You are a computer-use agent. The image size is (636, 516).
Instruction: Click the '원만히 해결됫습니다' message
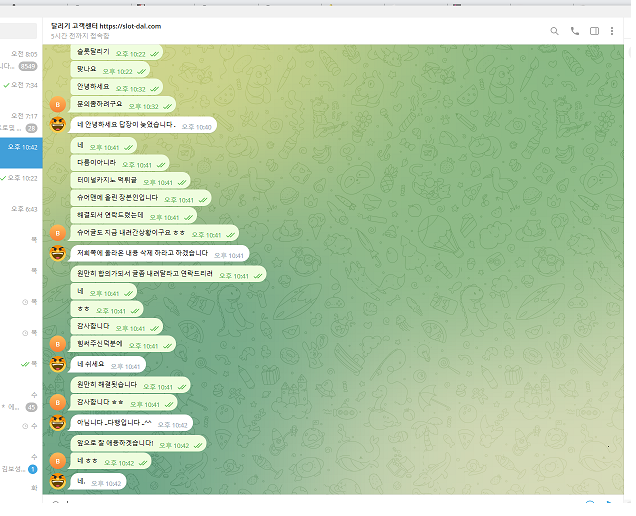pyautogui.click(x=130, y=385)
